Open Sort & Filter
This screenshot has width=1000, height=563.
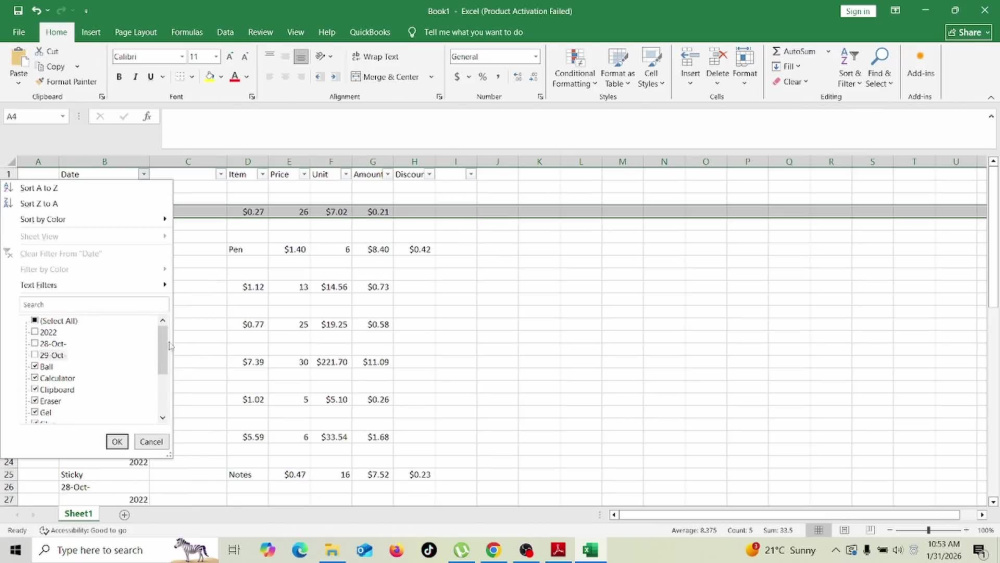[x=849, y=68]
